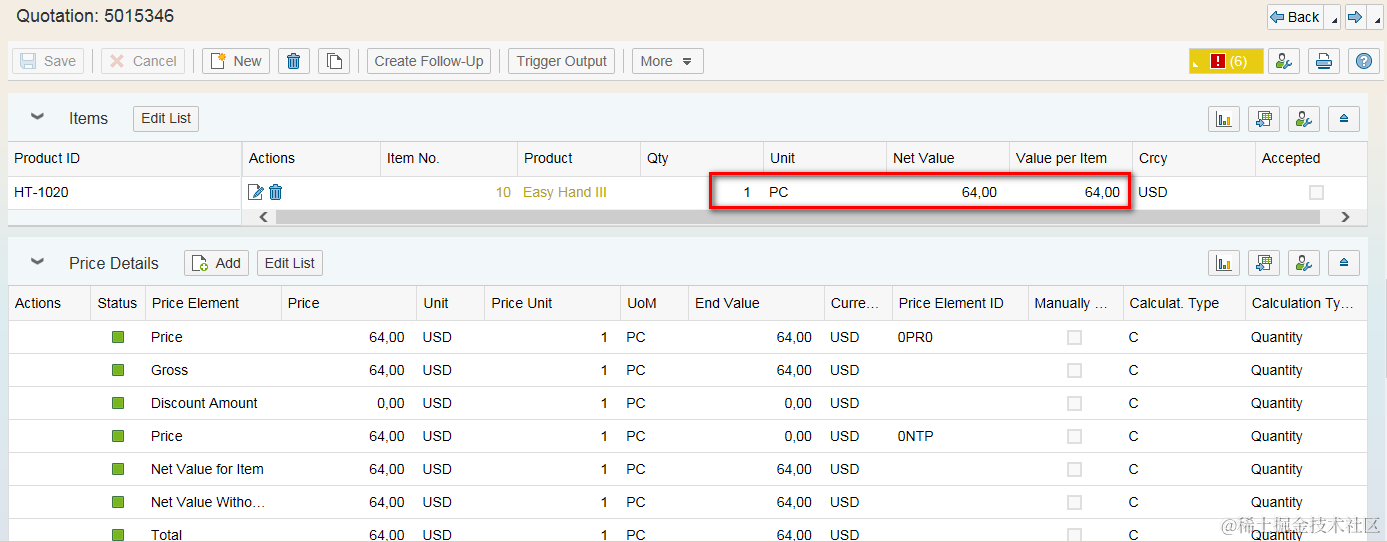Toggle Manually checkbox in Net Value for Item row
1387x542 pixels.
[1074, 470]
